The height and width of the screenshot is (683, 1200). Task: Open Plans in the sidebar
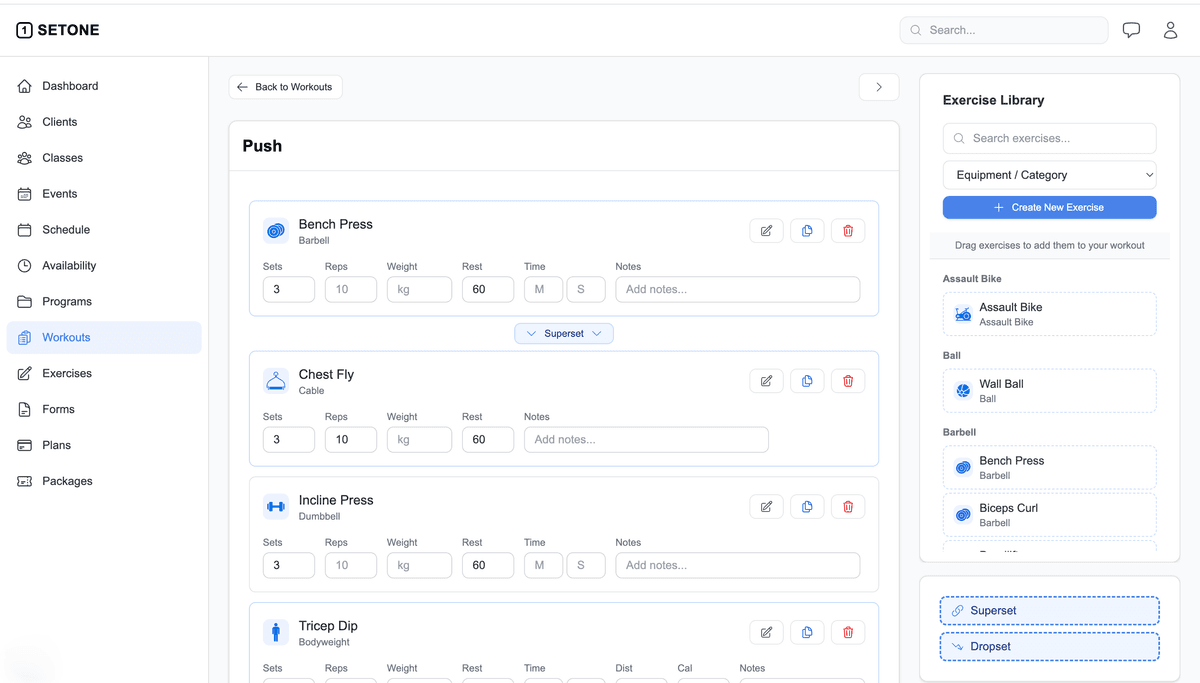(x=104, y=445)
